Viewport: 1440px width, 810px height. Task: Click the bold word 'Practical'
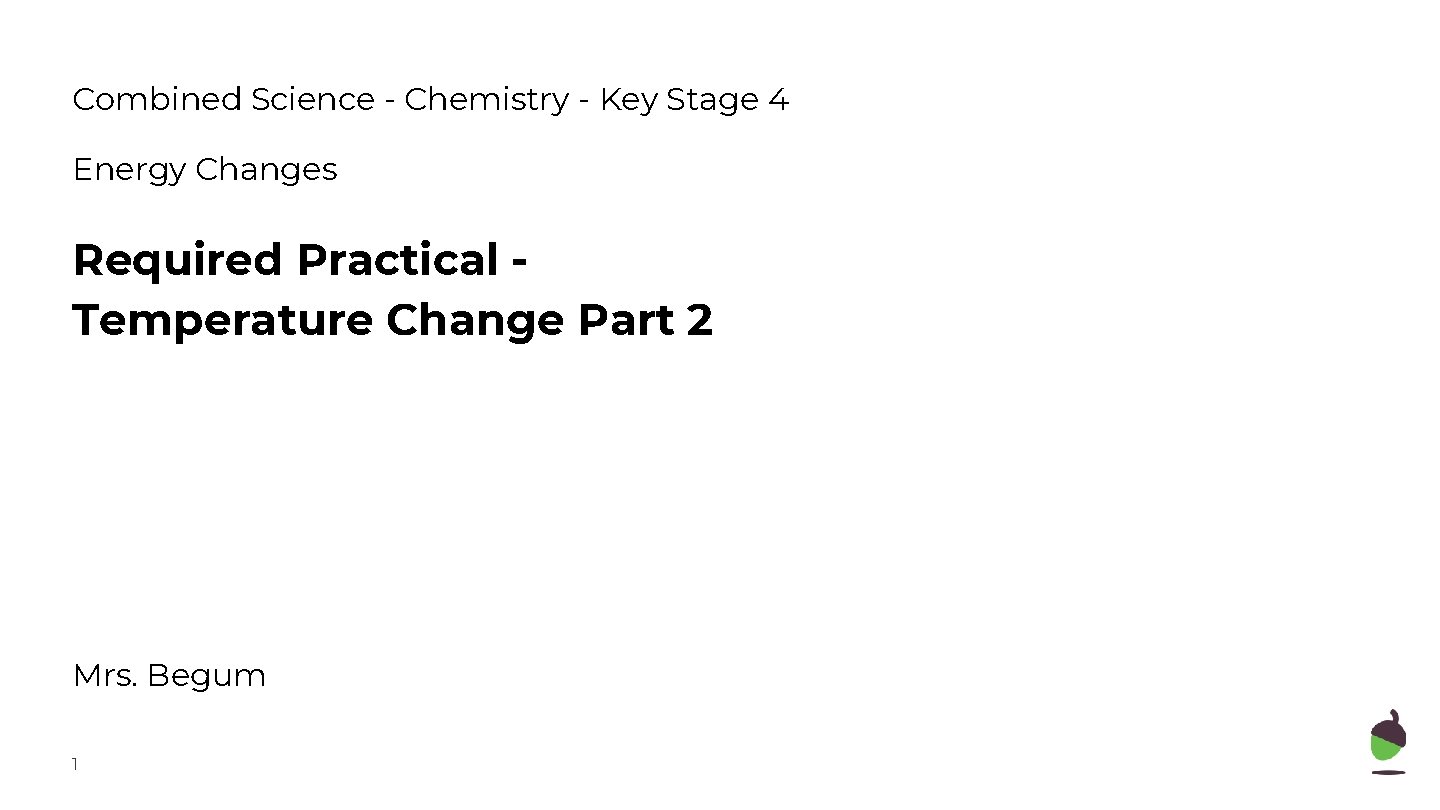click(x=397, y=261)
